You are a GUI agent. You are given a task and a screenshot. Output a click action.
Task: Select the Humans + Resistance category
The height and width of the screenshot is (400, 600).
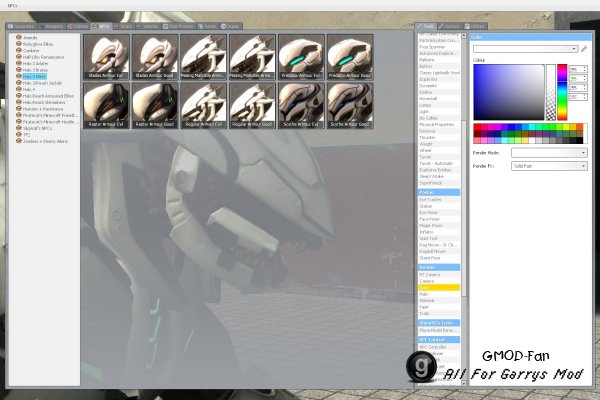[43, 109]
